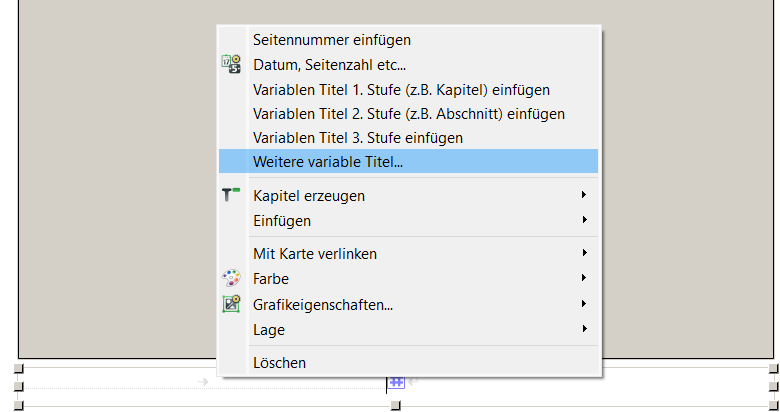Click the calendar icon beside Datum, Seitenzahl etc.
Screen dimensions: 780x412
coord(231,64)
